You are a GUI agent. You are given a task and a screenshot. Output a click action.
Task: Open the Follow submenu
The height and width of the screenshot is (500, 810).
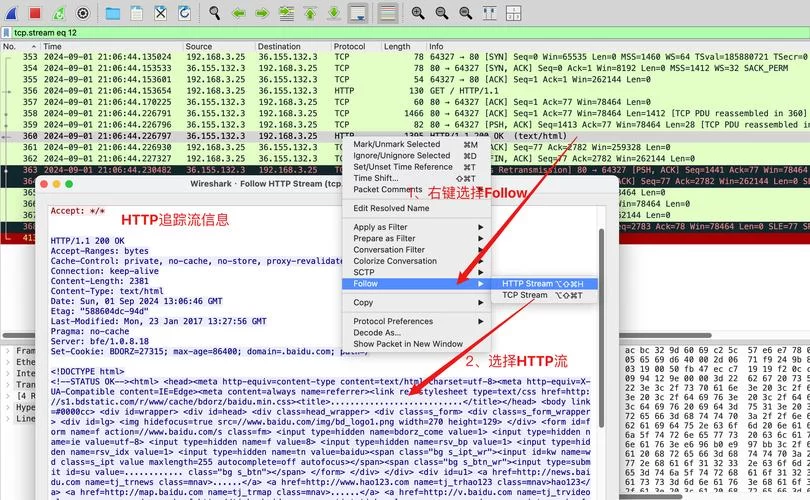[x=416, y=284]
